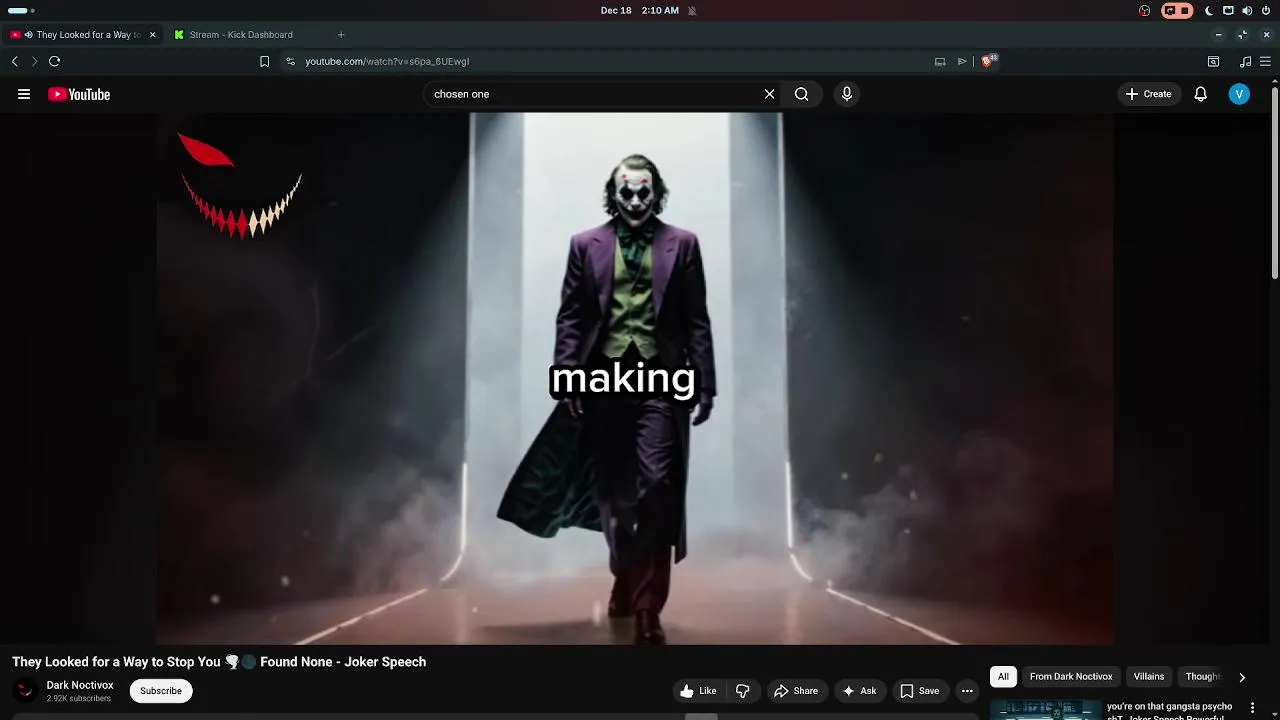Image resolution: width=1280 pixels, height=720 pixels.
Task: Open system volume indicator
Action: pyautogui.click(x=1247, y=11)
